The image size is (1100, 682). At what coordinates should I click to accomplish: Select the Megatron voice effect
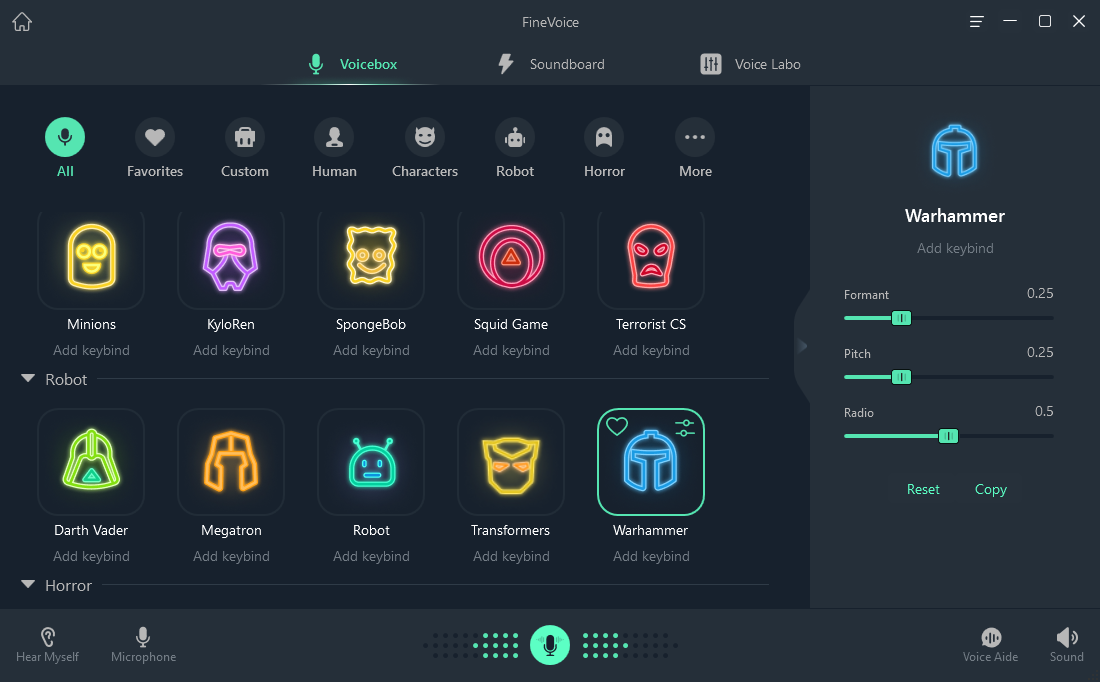[231, 462]
